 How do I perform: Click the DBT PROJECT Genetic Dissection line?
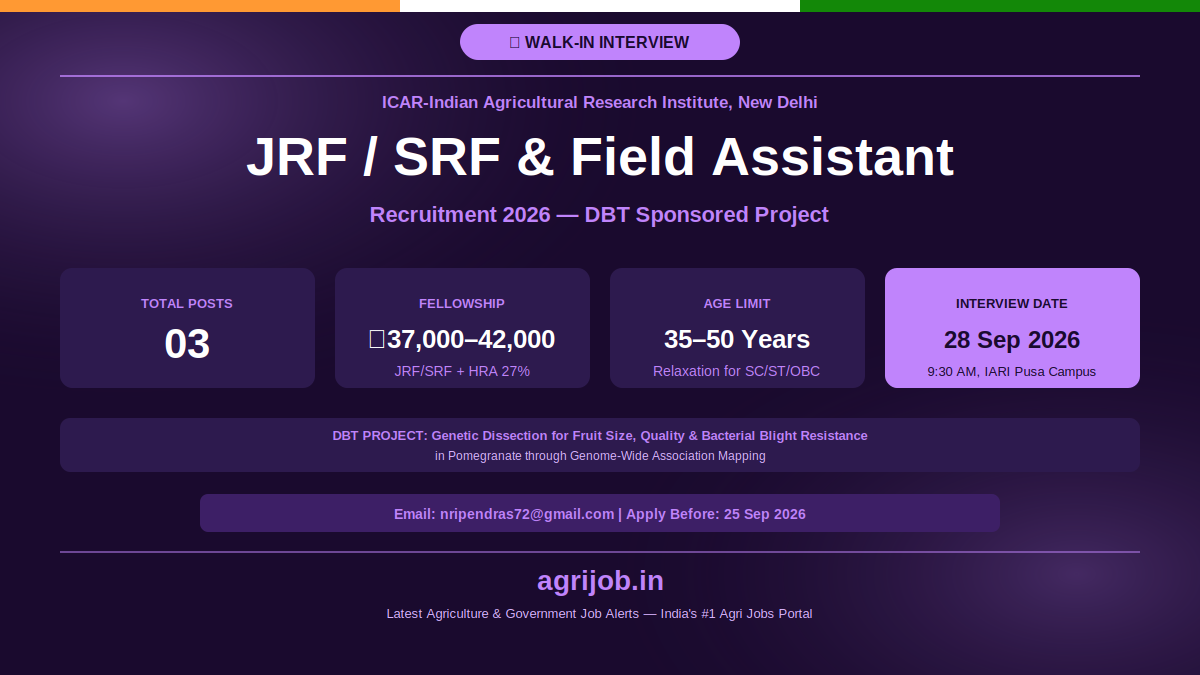click(600, 436)
